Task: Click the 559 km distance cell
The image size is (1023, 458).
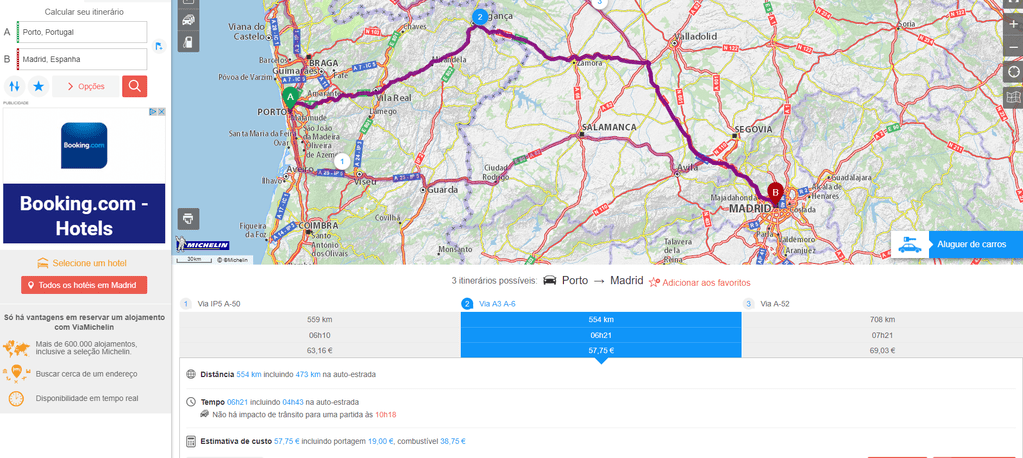Action: [x=320, y=320]
